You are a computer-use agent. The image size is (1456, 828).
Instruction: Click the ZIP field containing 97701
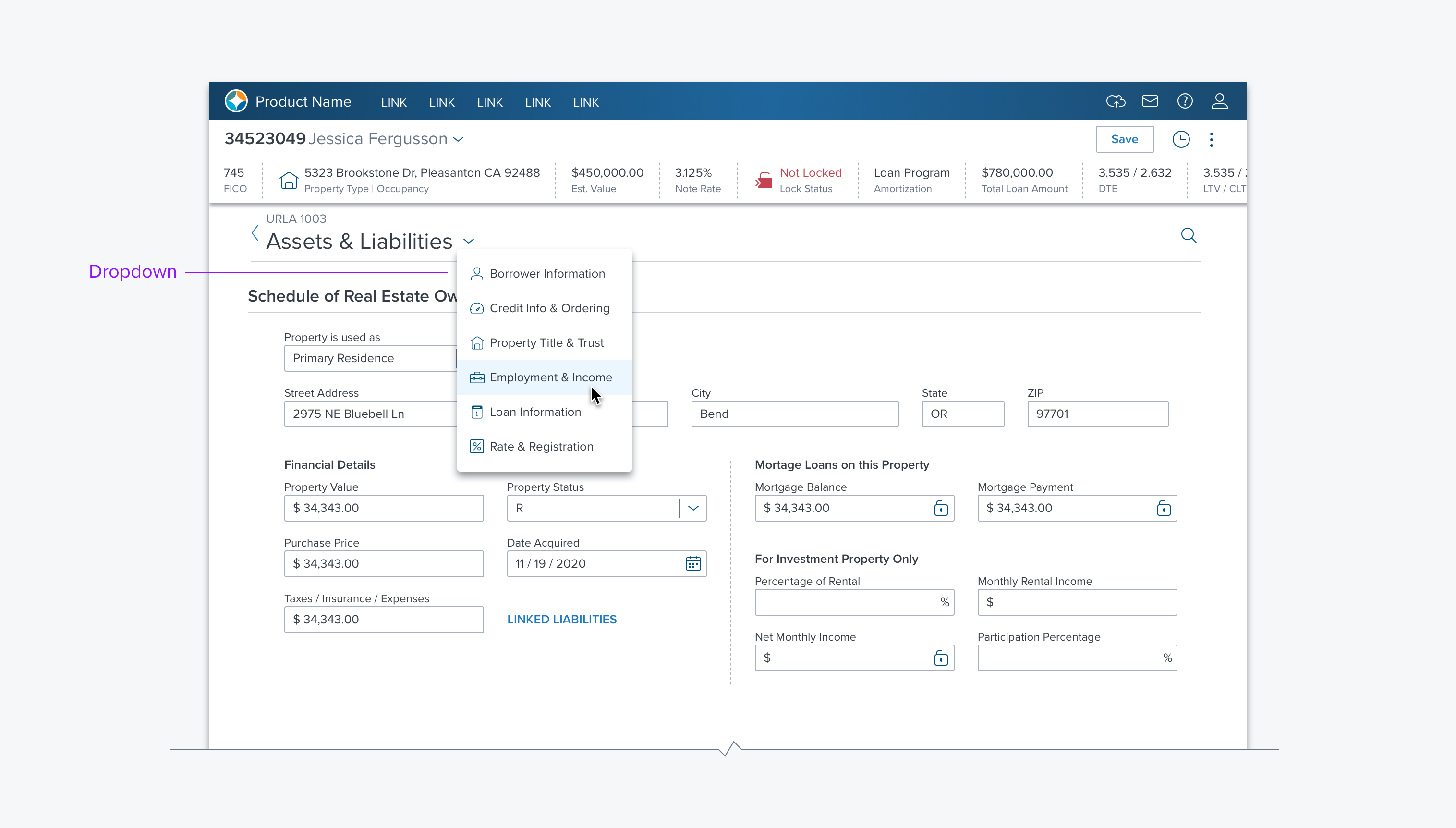(1098, 414)
